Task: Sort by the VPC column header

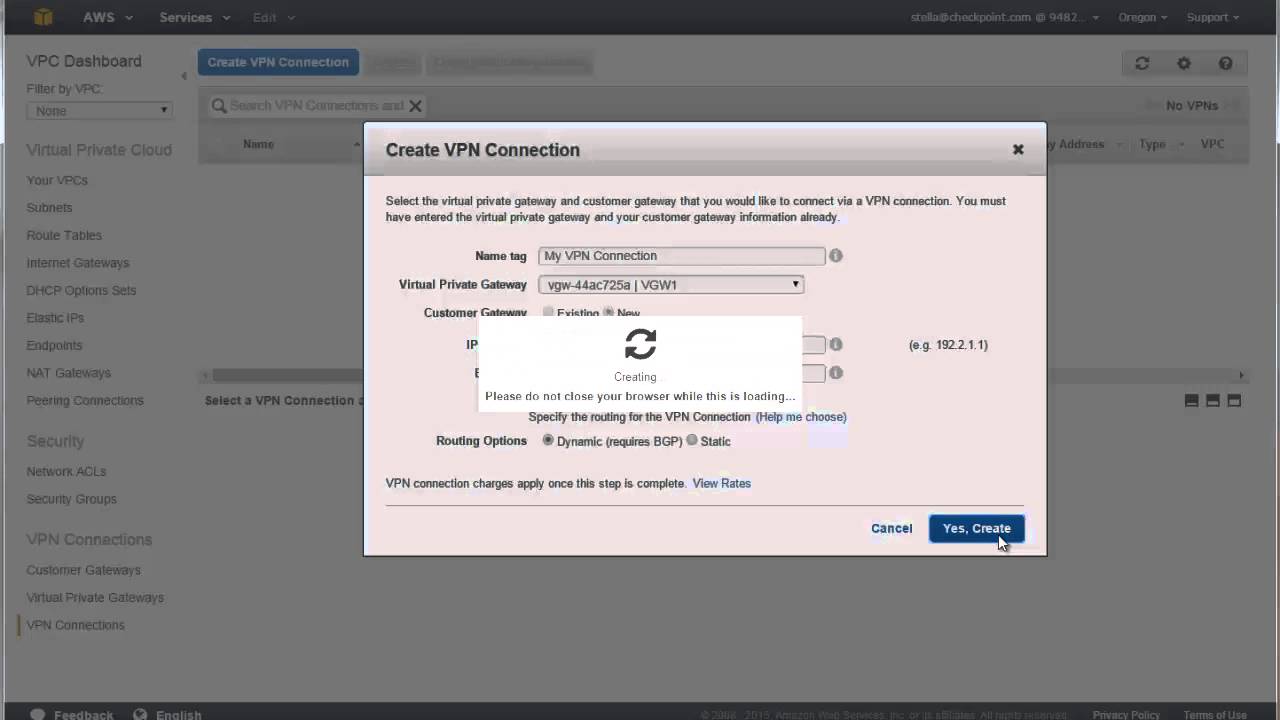Action: click(1212, 144)
